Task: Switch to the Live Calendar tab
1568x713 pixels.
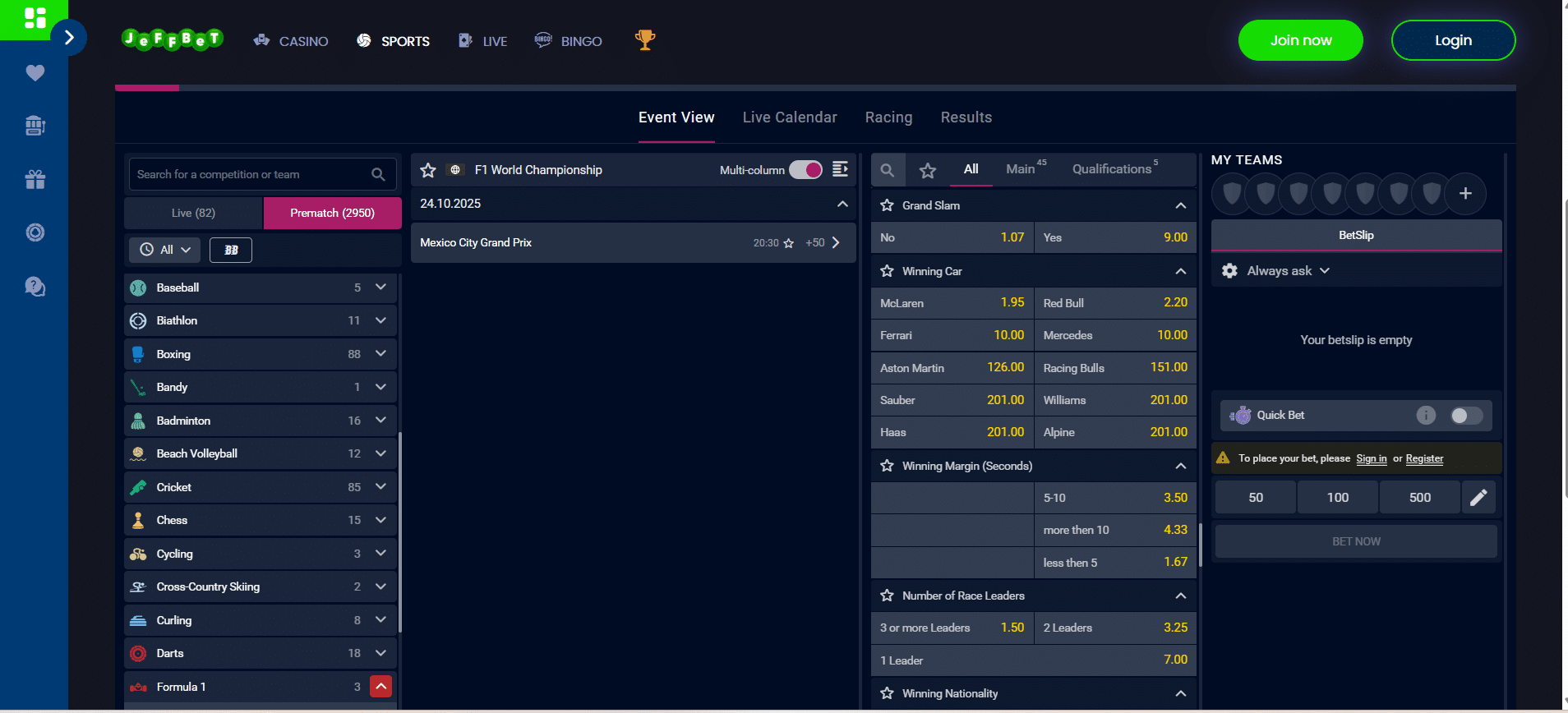Action: 789,117
